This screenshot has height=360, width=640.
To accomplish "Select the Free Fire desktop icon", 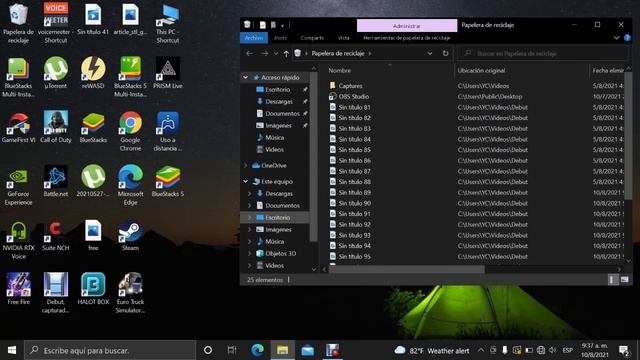I will tap(18, 289).
